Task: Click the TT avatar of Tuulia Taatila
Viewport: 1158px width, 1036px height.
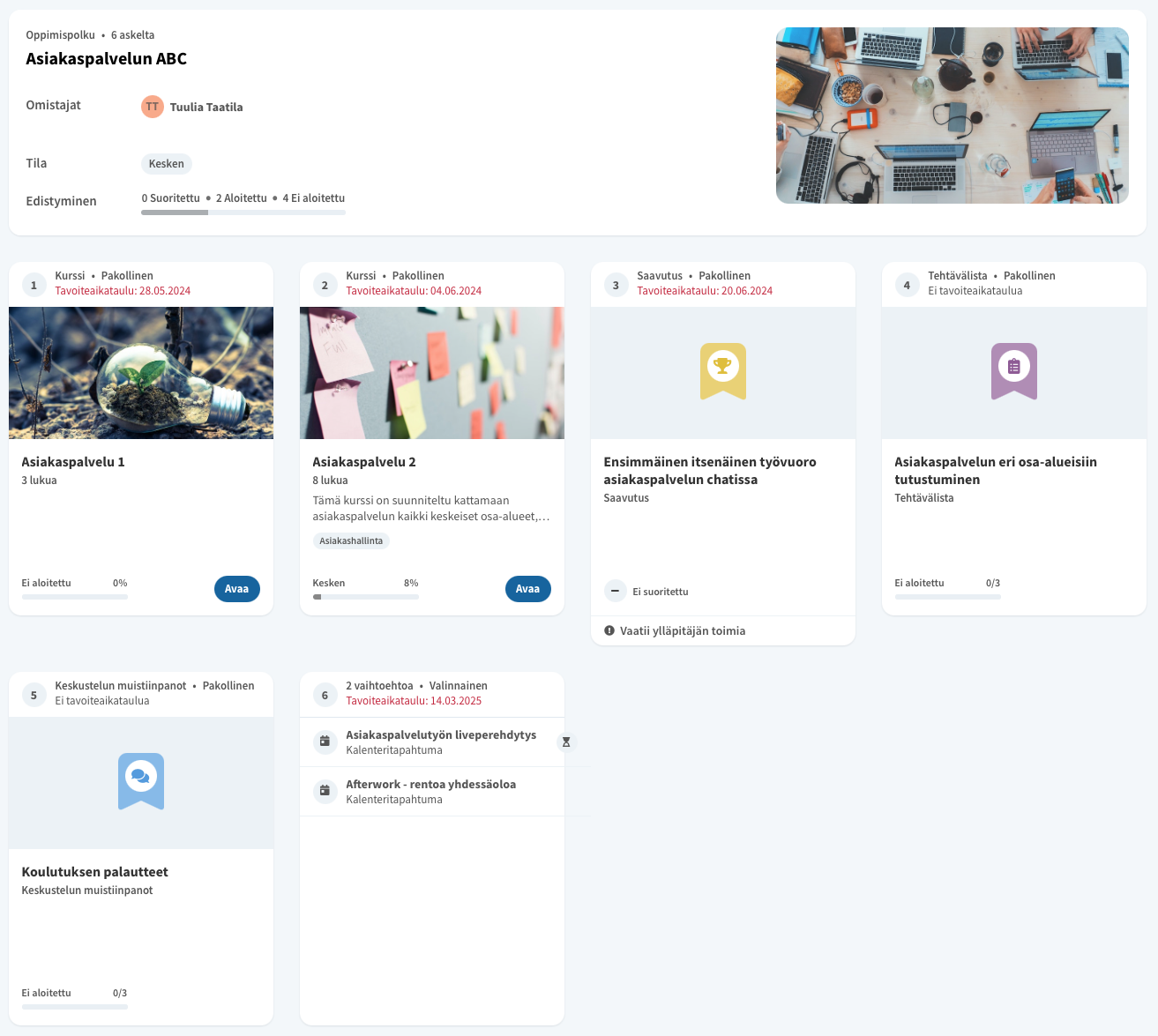Action: click(x=153, y=107)
